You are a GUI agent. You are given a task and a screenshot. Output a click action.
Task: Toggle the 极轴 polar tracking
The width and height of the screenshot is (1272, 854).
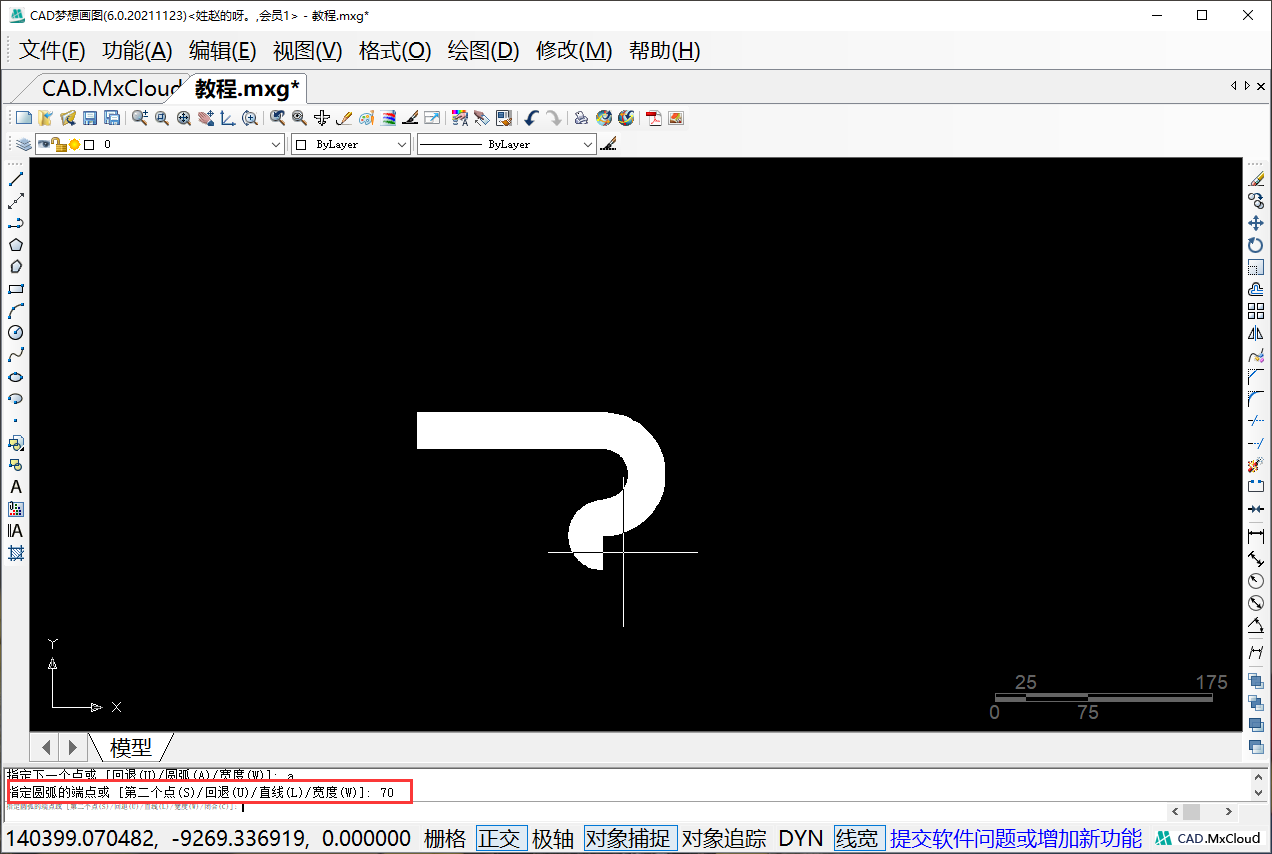(x=553, y=838)
